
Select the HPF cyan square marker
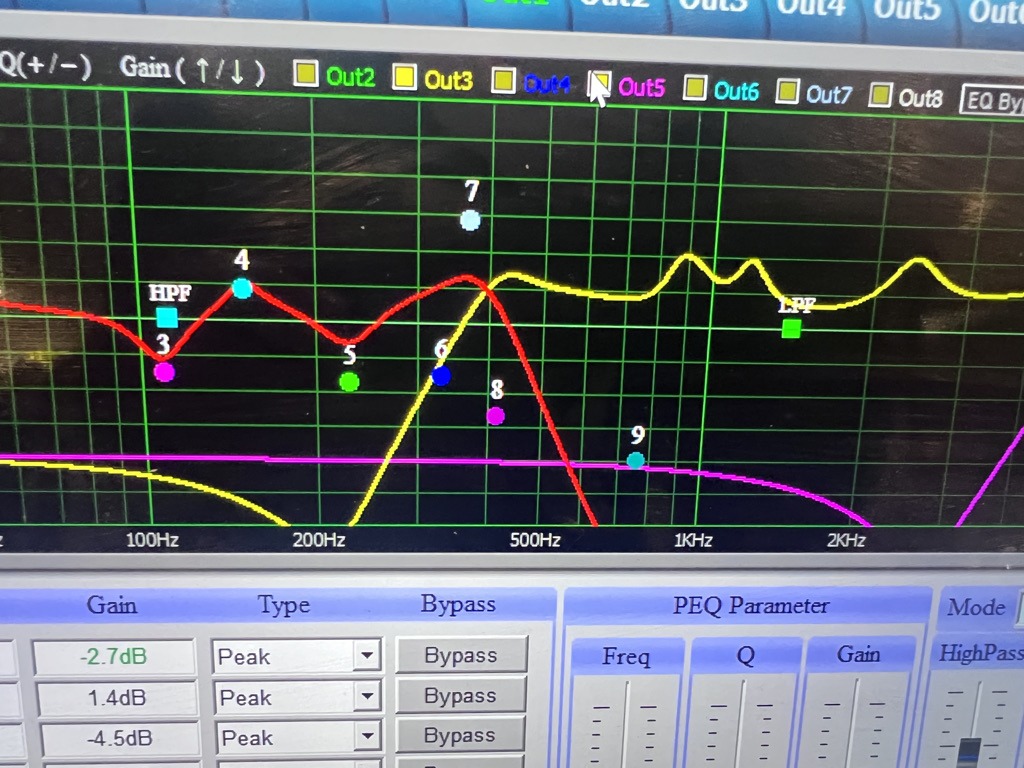tap(167, 317)
